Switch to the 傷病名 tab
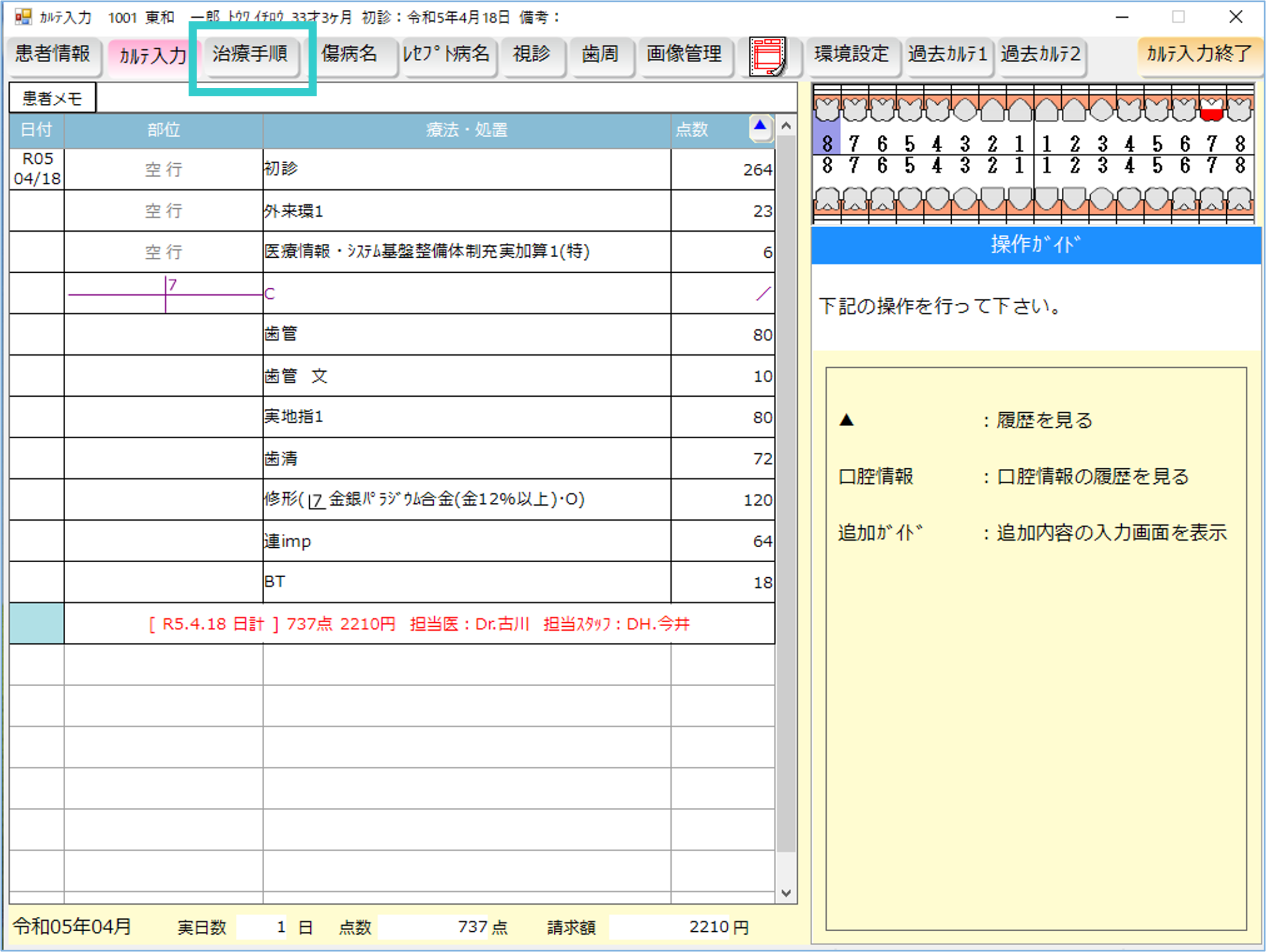Image resolution: width=1266 pixels, height=952 pixels. [x=350, y=55]
